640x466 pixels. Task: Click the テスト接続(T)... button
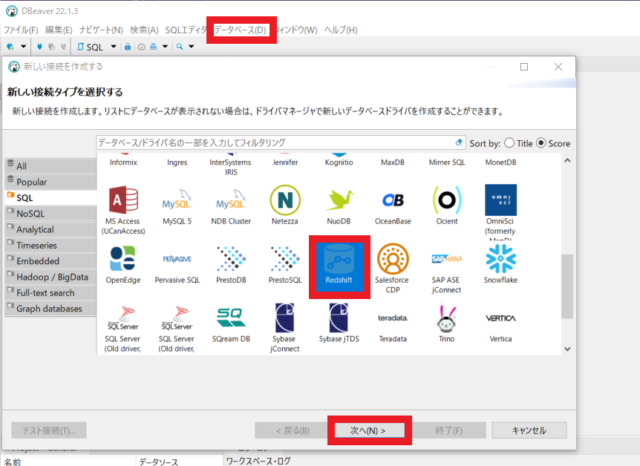[x=49, y=430]
